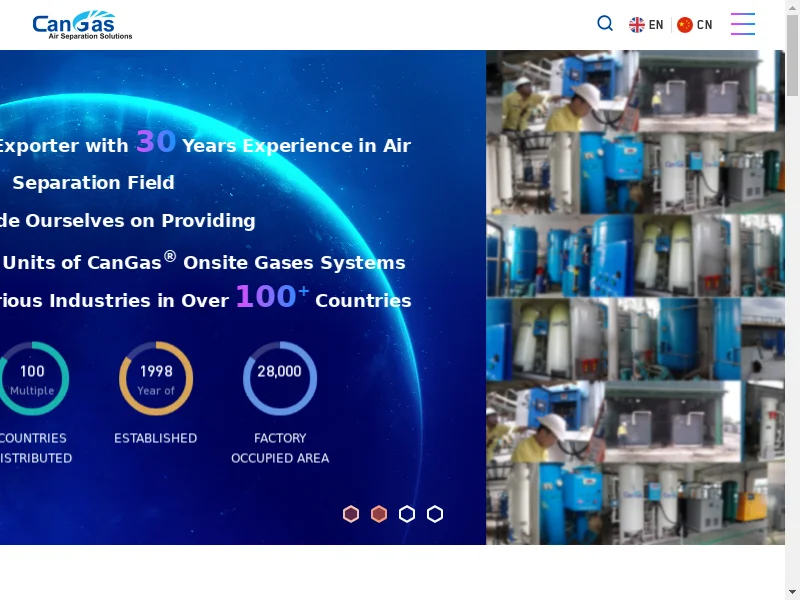This screenshot has width=800, height=600.
Task: Open the hamburger menu
Action: point(743,24)
